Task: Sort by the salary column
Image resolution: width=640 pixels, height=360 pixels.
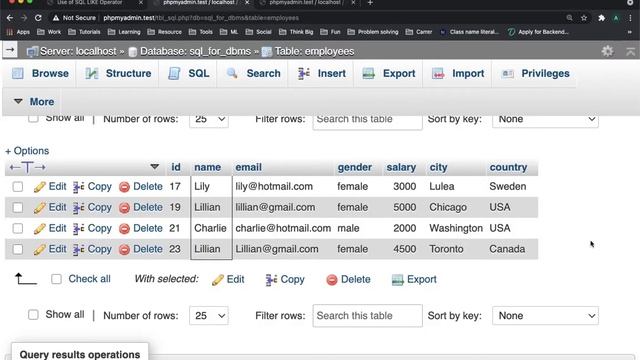Action: pyautogui.click(x=401, y=167)
